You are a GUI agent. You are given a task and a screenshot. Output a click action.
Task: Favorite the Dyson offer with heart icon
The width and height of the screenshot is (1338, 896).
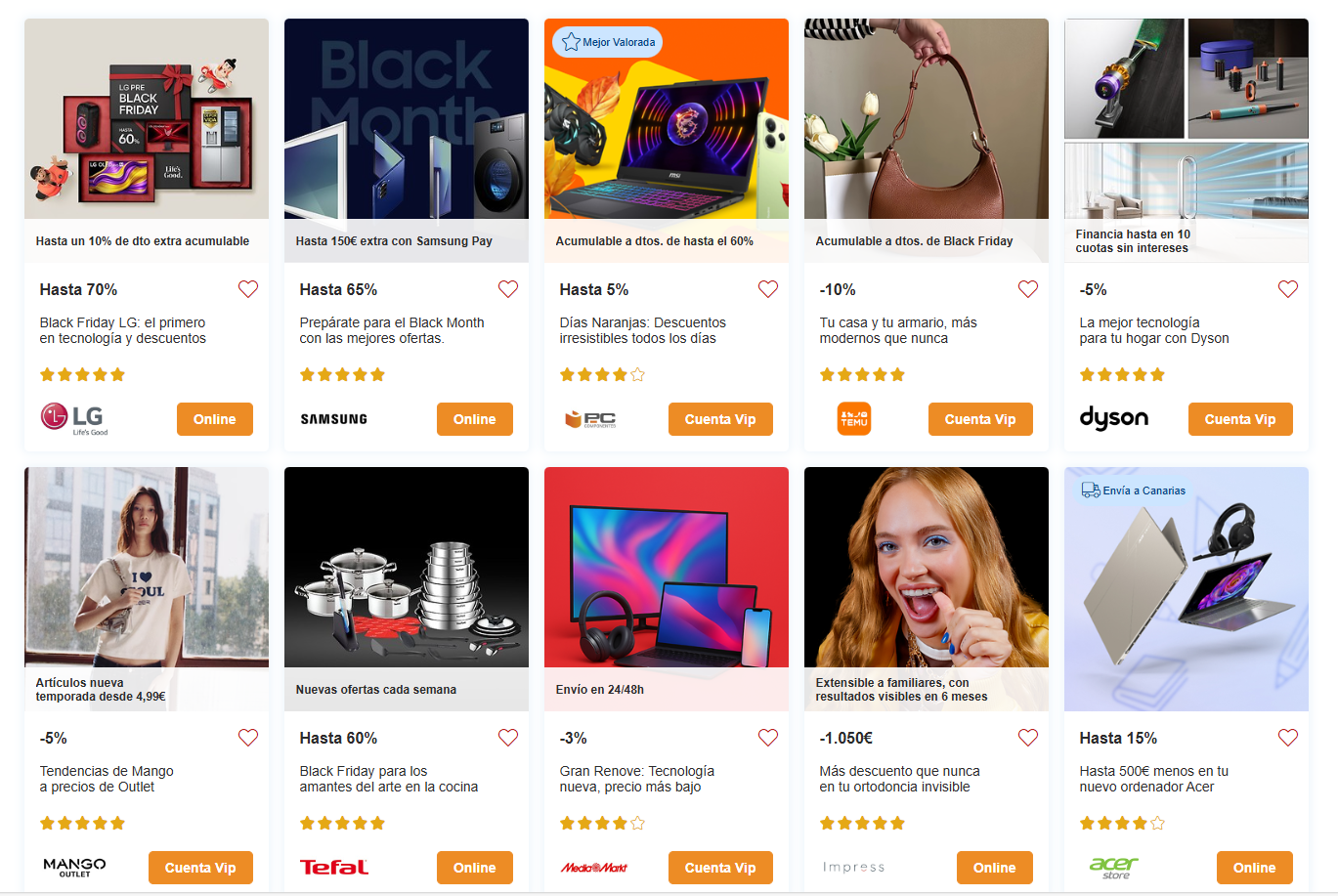tap(1288, 289)
